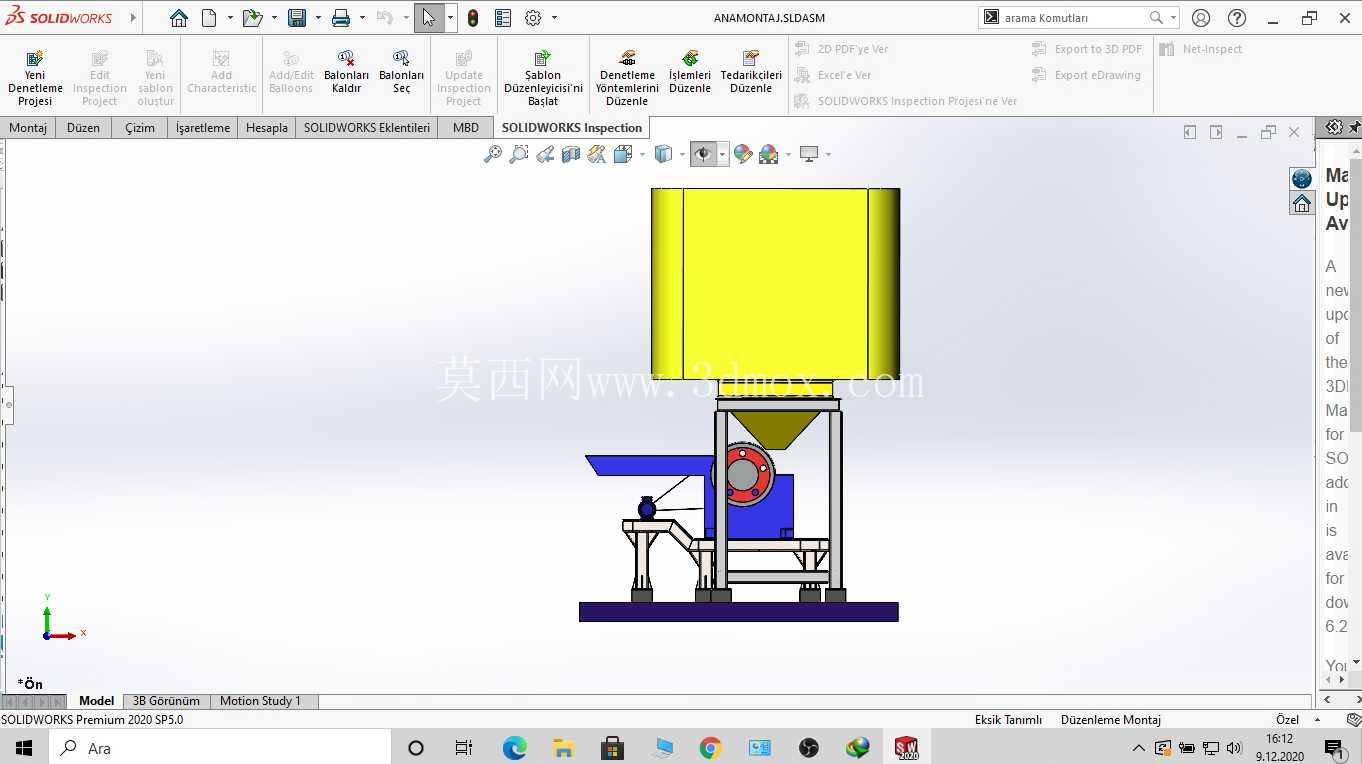Expand the Print dropdown arrow
The image size is (1362, 764).
click(362, 18)
